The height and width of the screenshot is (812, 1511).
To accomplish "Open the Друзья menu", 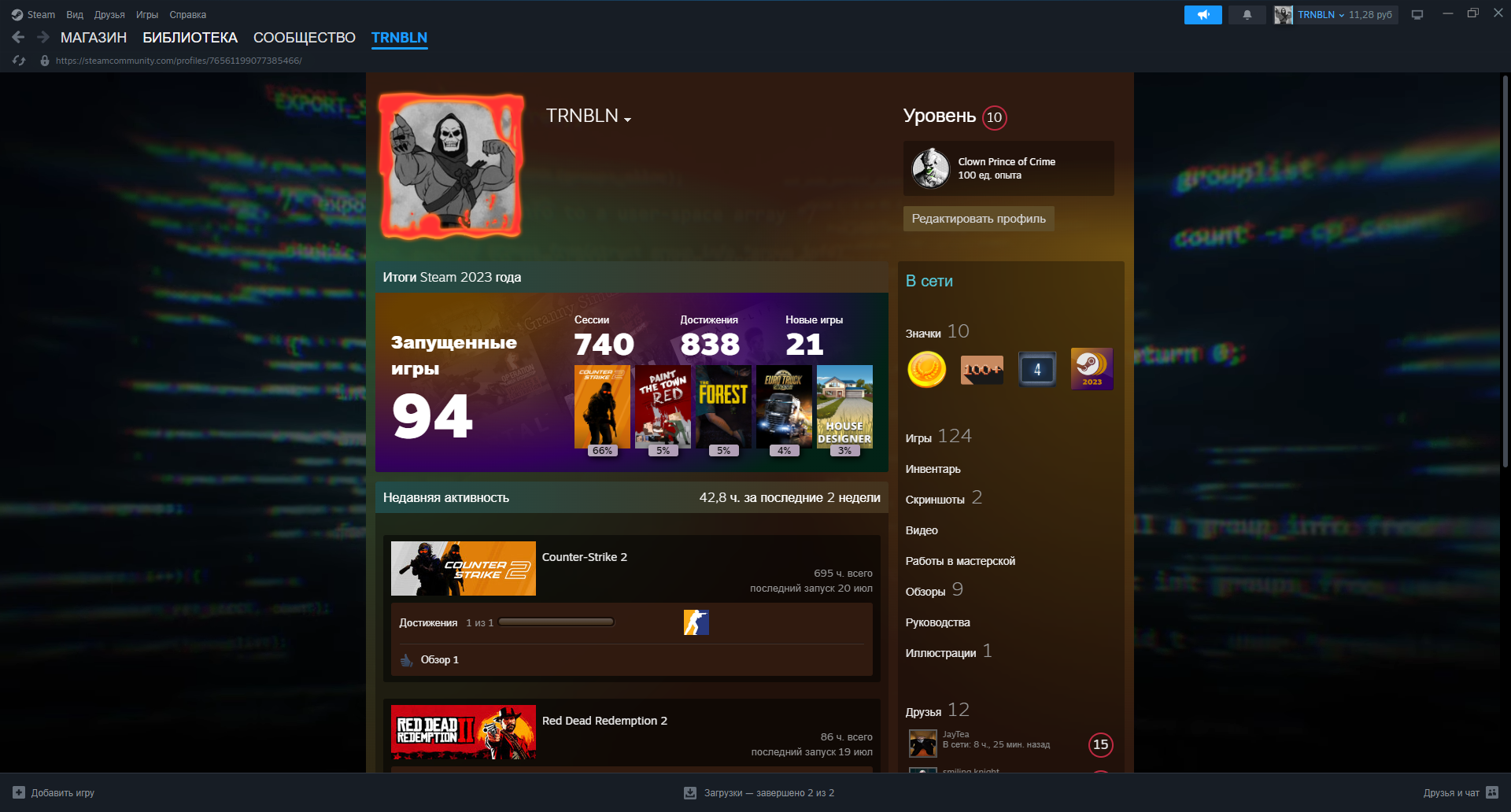I will (109, 15).
